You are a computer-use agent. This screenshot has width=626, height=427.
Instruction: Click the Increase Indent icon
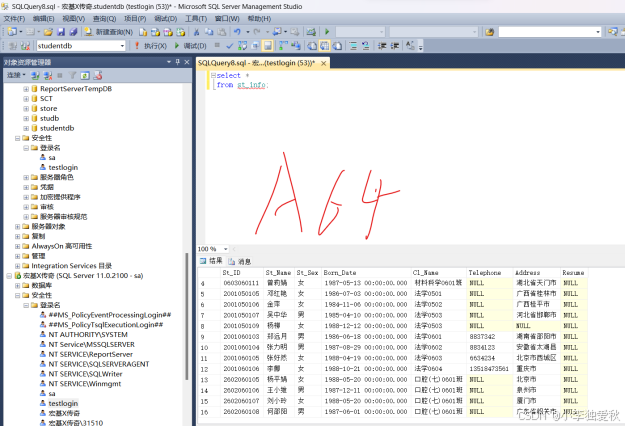[x=394, y=46]
